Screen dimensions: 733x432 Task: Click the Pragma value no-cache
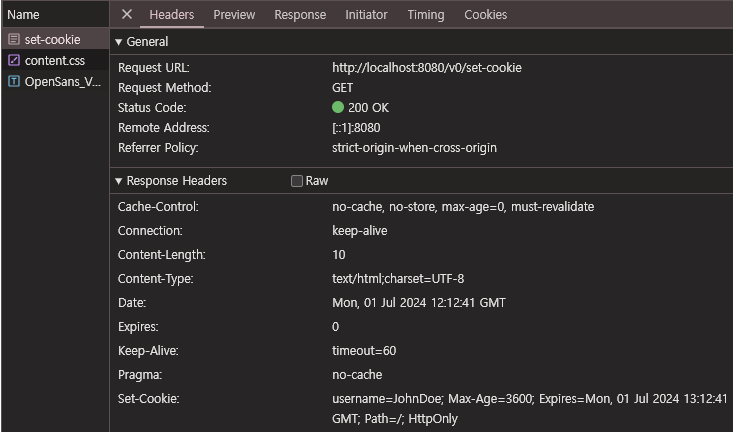click(357, 375)
